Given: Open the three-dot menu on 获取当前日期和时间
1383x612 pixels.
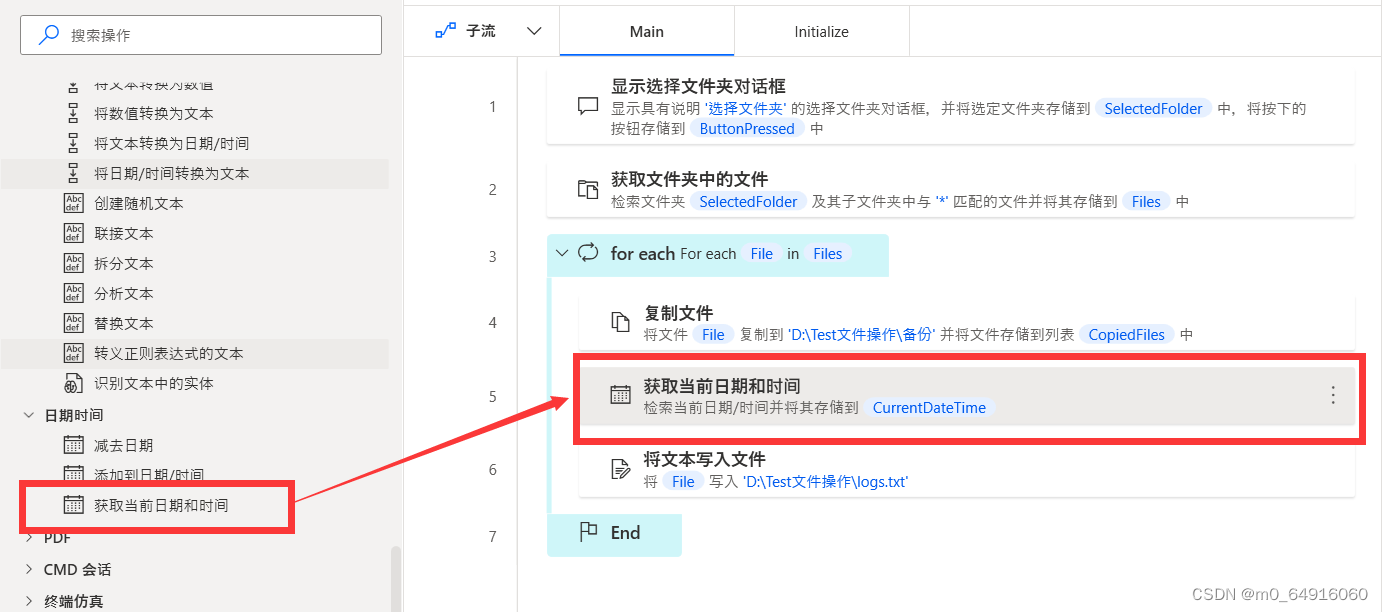Looking at the screenshot, I should point(1333,396).
